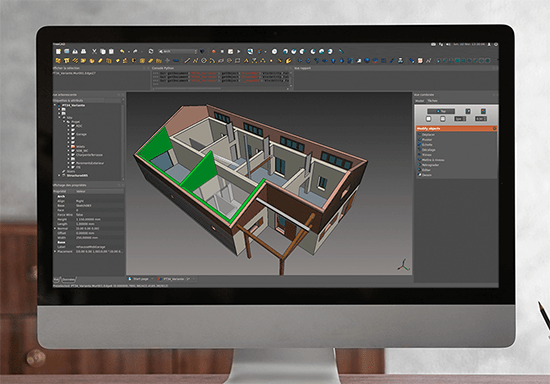
Task: Select the Draft Point tool
Action: tap(271, 61)
